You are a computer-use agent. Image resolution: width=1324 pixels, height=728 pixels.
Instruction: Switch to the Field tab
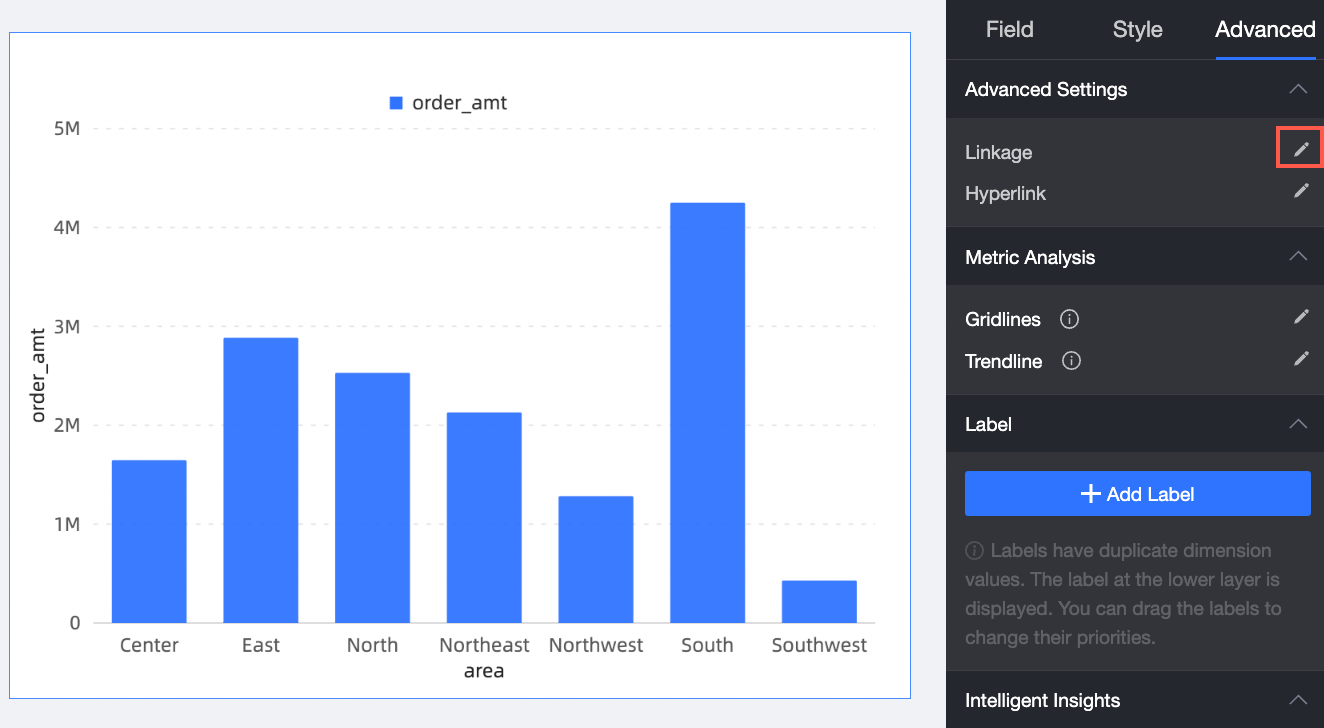point(1009,29)
